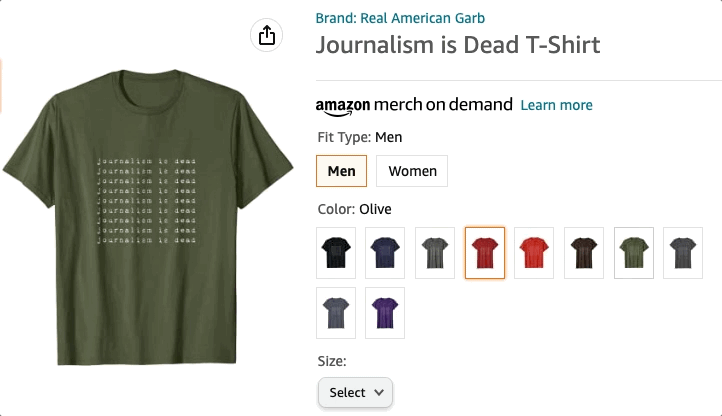Screen dimensions: 722x416
Task: Select the gray swatch between navy and dark red
Action: pos(435,253)
